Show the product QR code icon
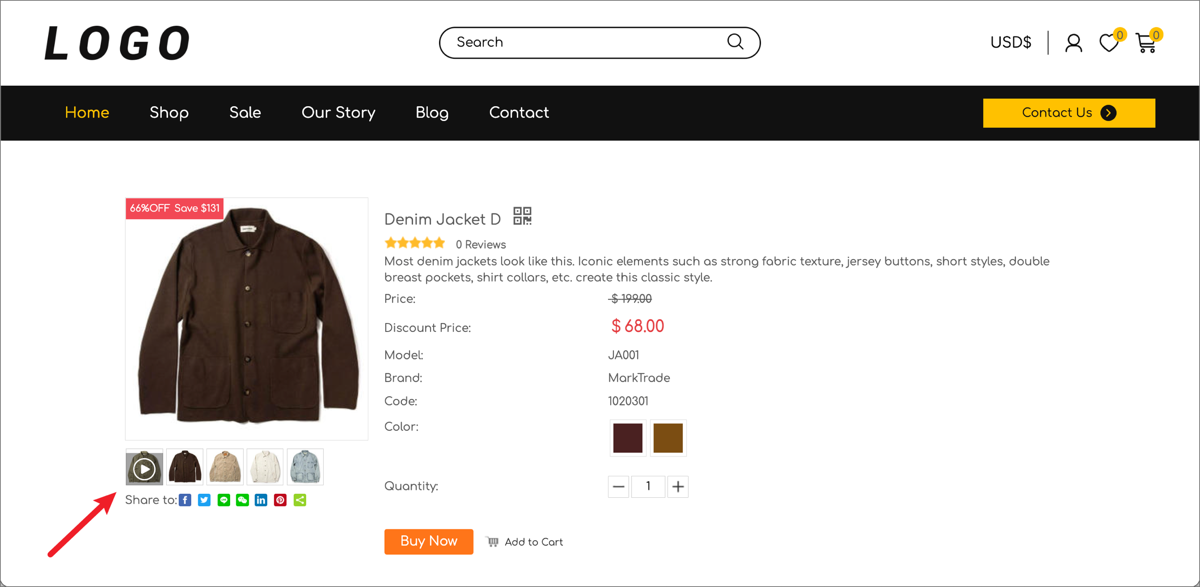 click(522, 216)
